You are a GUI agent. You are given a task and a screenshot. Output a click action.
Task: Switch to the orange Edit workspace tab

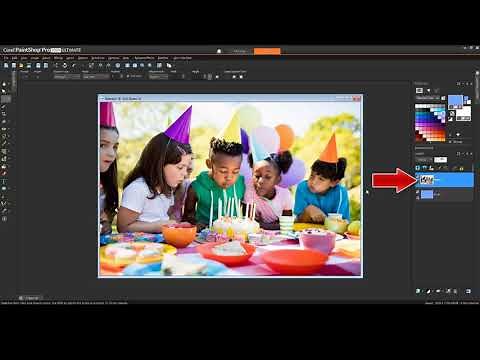point(267,51)
